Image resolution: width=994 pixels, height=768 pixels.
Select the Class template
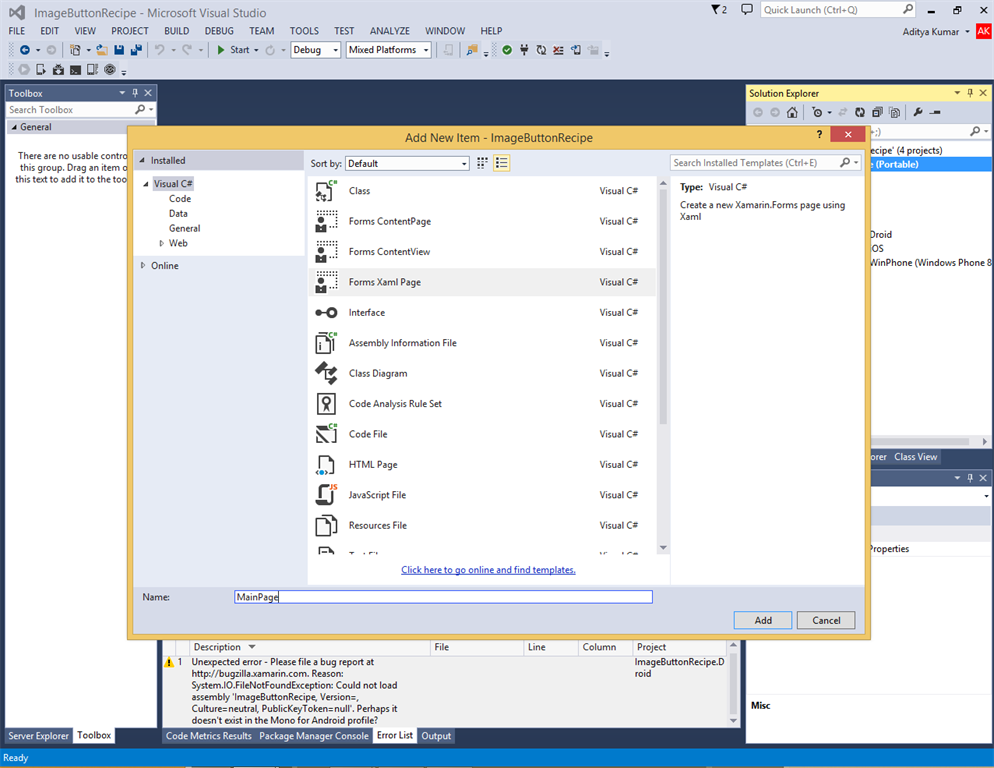(x=482, y=191)
